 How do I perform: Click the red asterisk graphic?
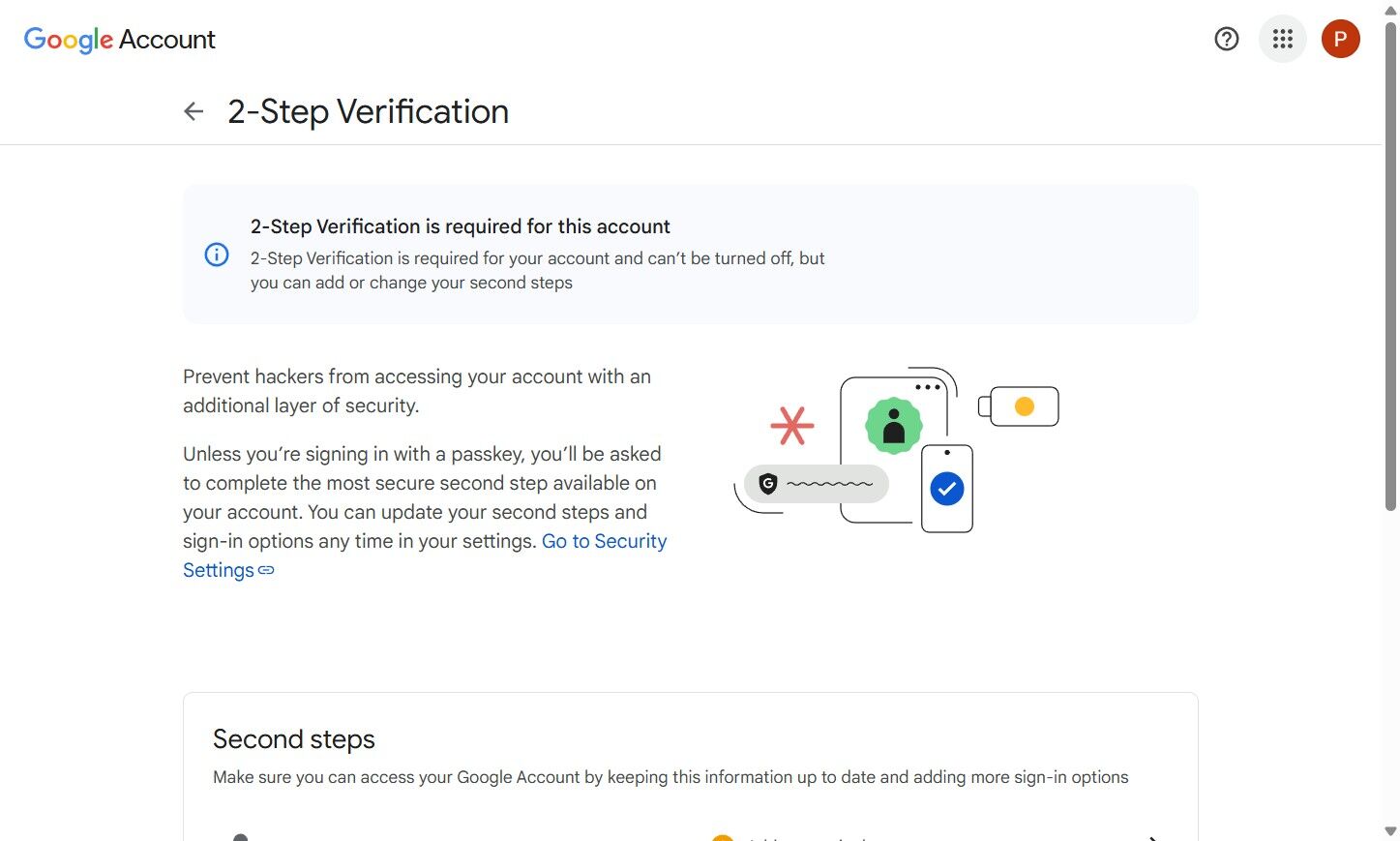pyautogui.click(x=791, y=426)
